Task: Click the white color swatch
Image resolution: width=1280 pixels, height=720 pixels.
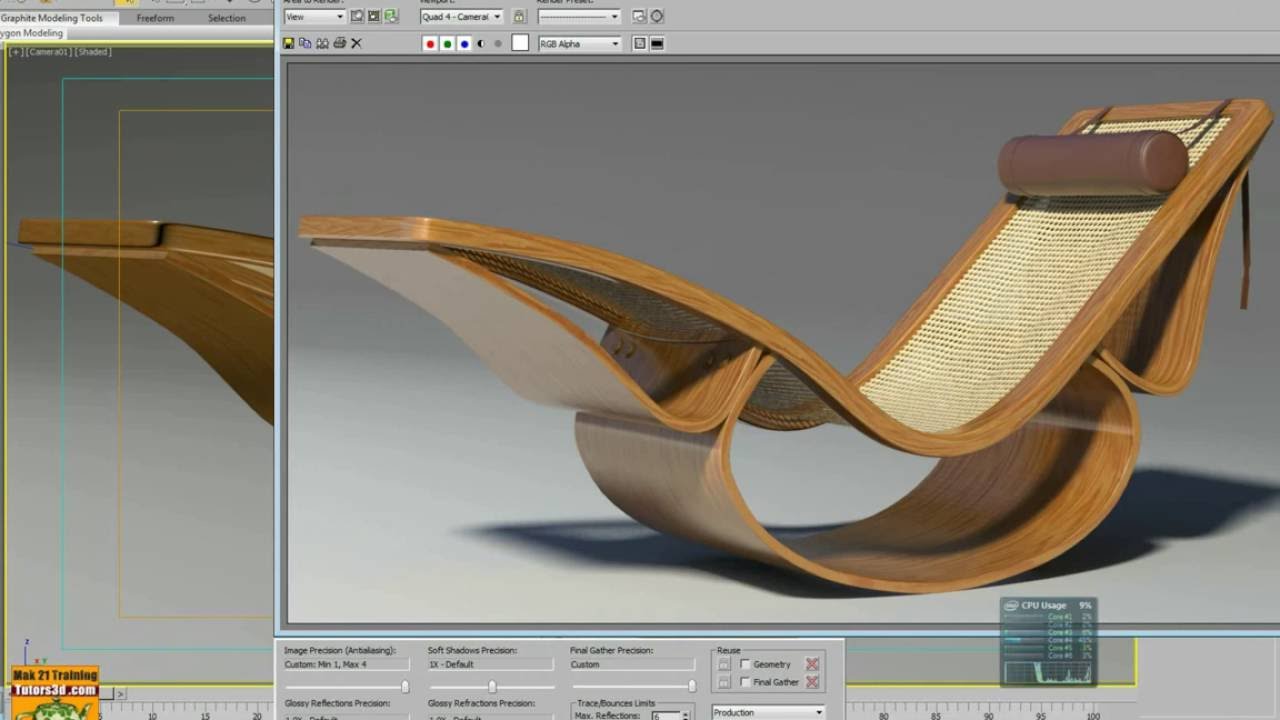Action: tap(520, 43)
